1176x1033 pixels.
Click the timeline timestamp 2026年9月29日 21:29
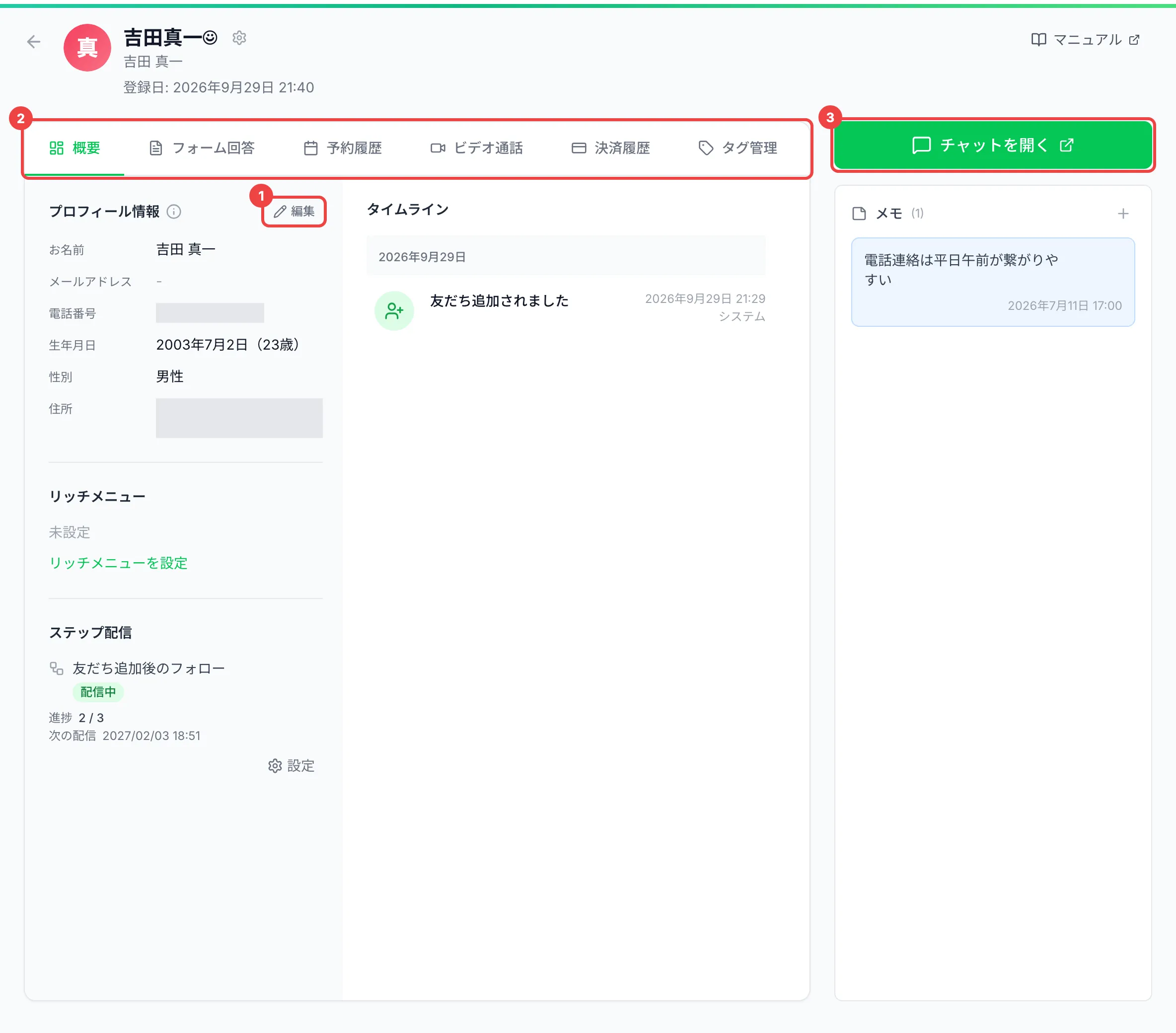(705, 298)
